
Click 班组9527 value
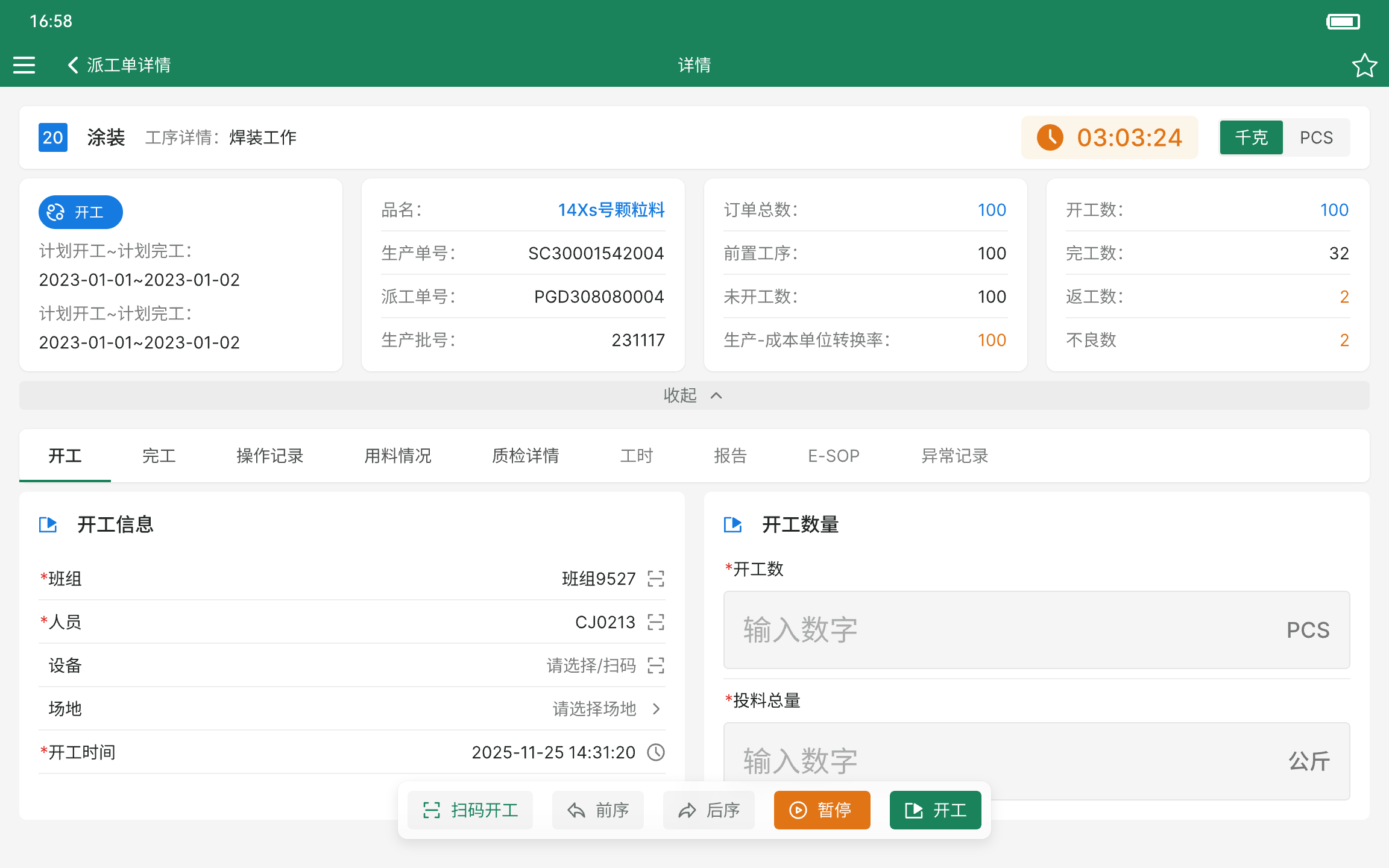pyautogui.click(x=599, y=579)
